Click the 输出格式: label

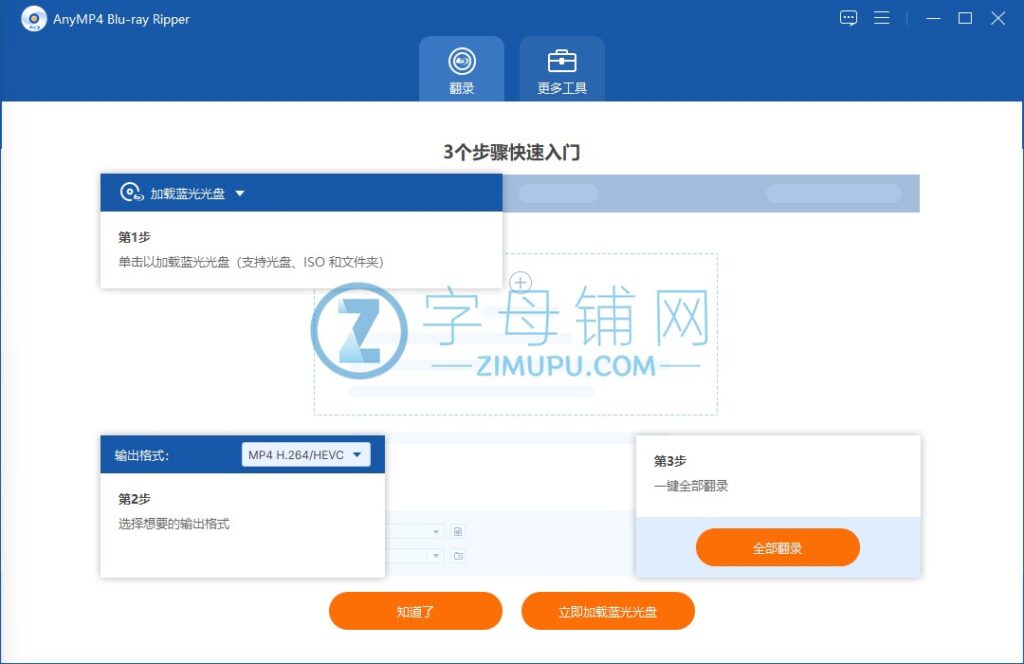(x=142, y=455)
